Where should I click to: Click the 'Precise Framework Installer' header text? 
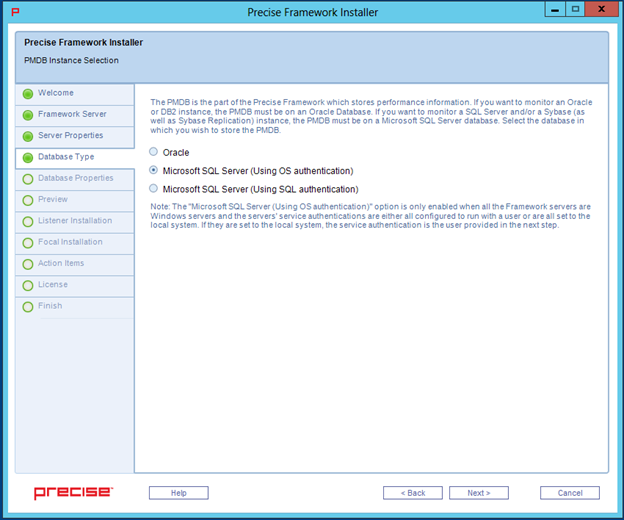coord(84,43)
